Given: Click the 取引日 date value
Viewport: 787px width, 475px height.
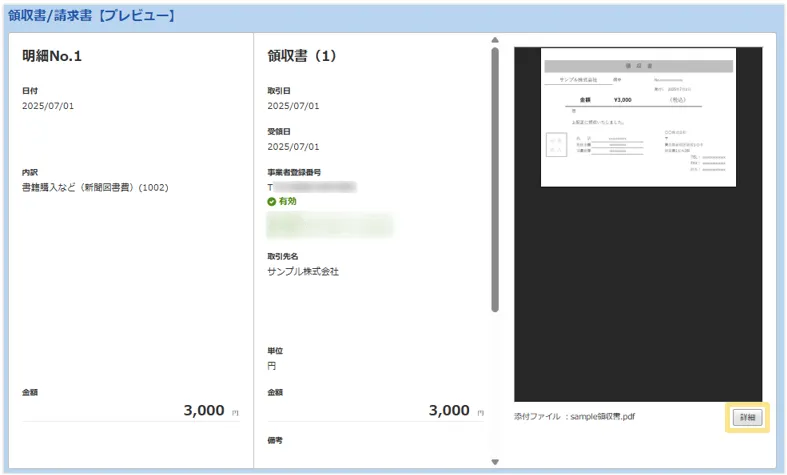Looking at the screenshot, I should 293,105.
